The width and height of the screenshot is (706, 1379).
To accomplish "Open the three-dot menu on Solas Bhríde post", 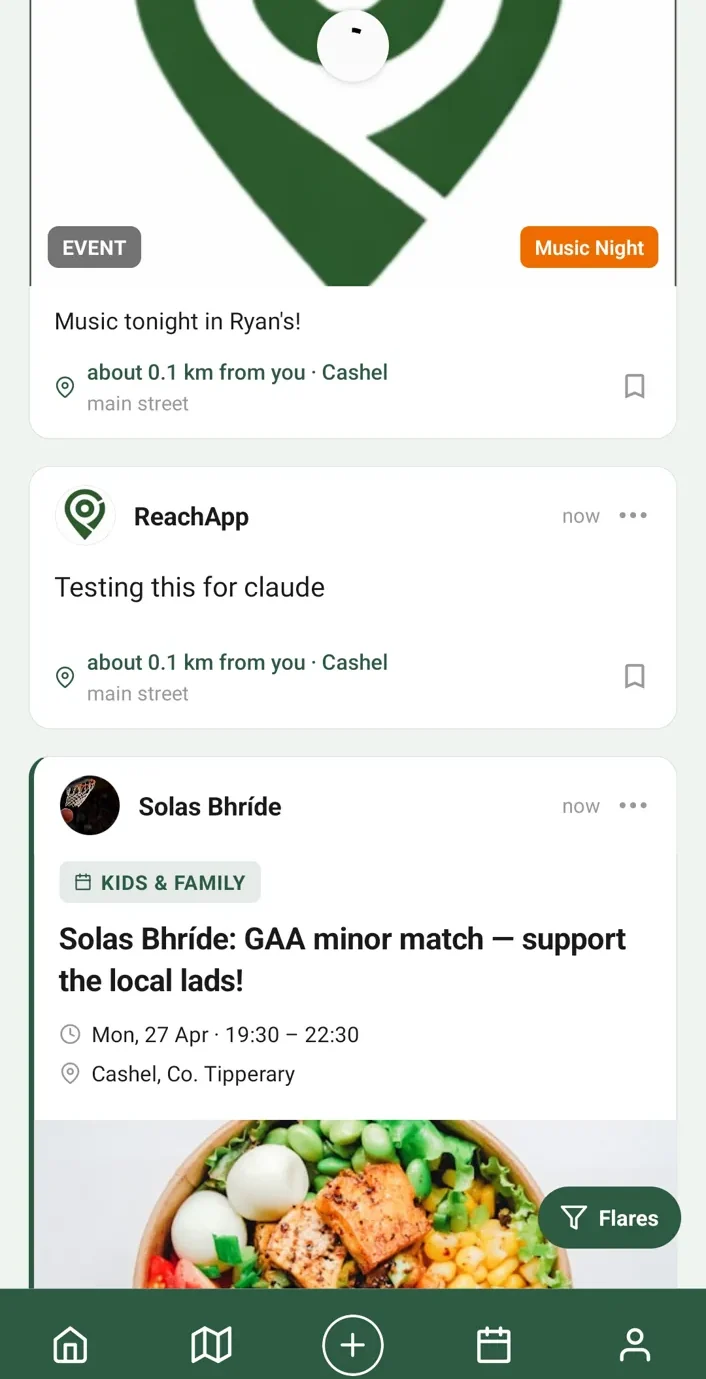I will coord(633,805).
